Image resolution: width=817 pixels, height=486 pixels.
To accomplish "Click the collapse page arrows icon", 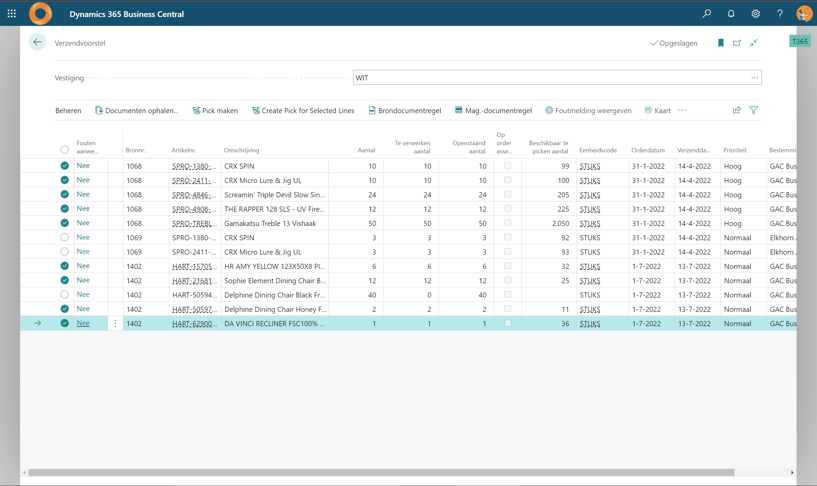I will [753, 43].
